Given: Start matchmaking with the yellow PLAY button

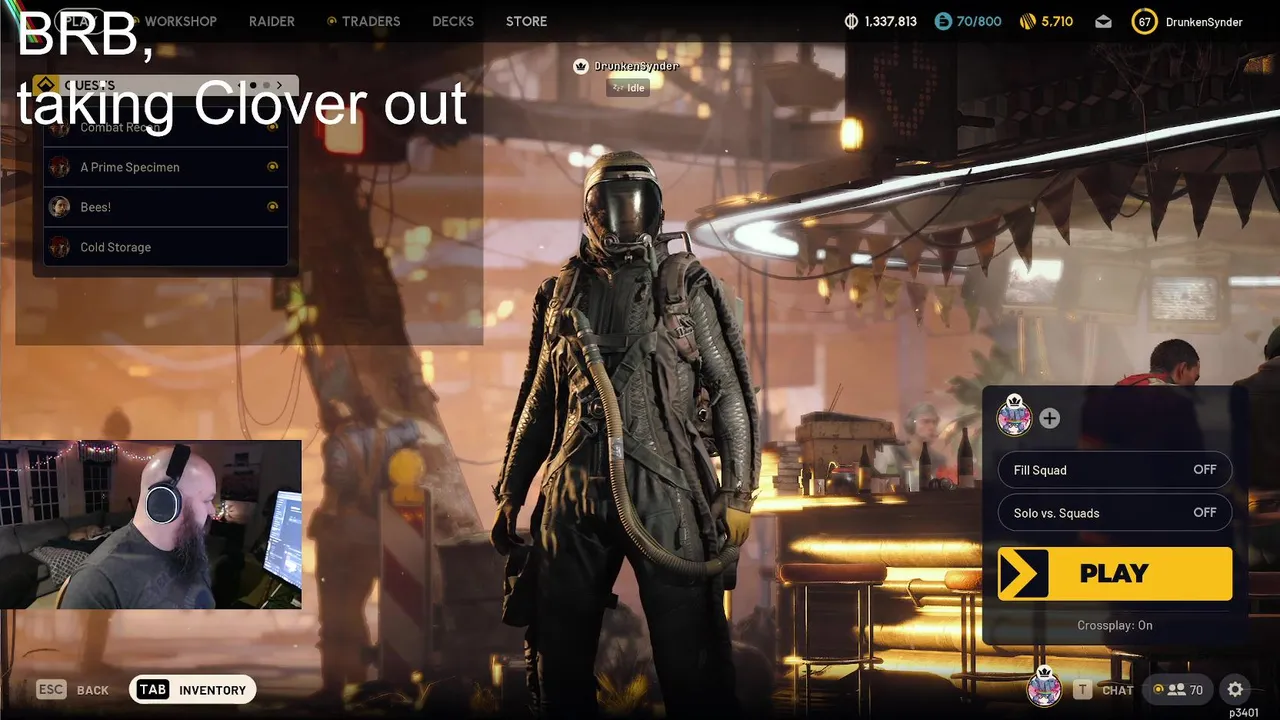Looking at the screenshot, I should click(1115, 573).
